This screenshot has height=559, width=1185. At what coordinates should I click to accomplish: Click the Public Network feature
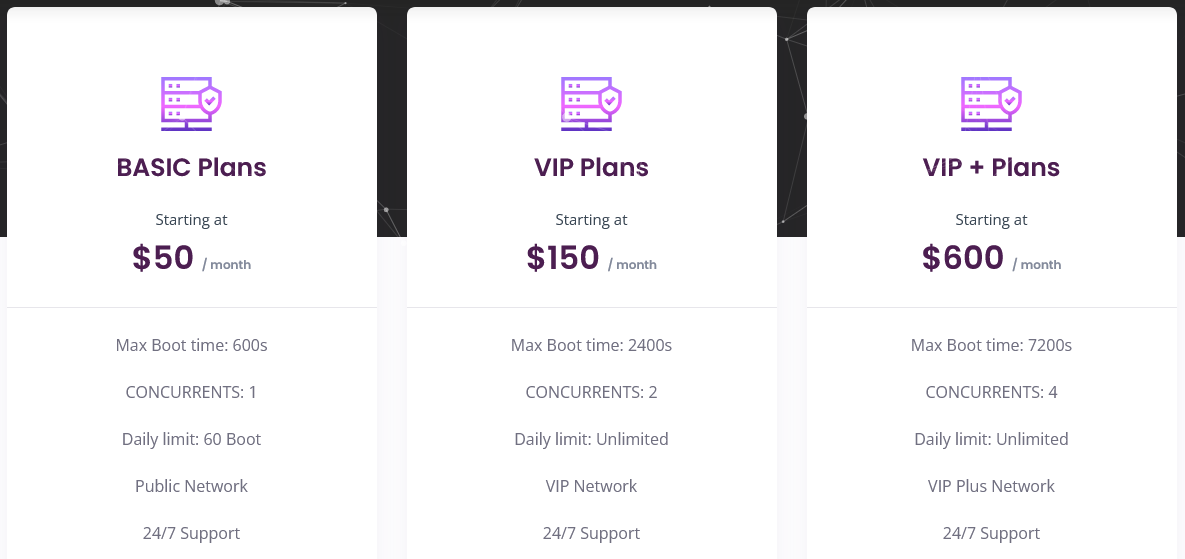click(191, 486)
